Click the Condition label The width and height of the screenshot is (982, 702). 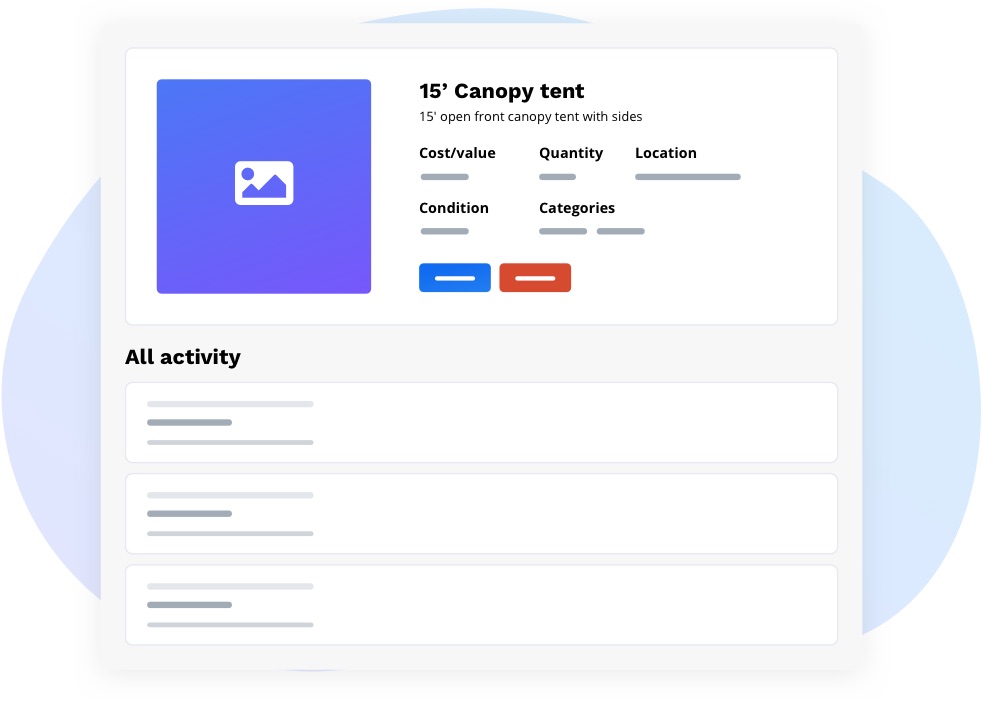pyautogui.click(x=454, y=208)
